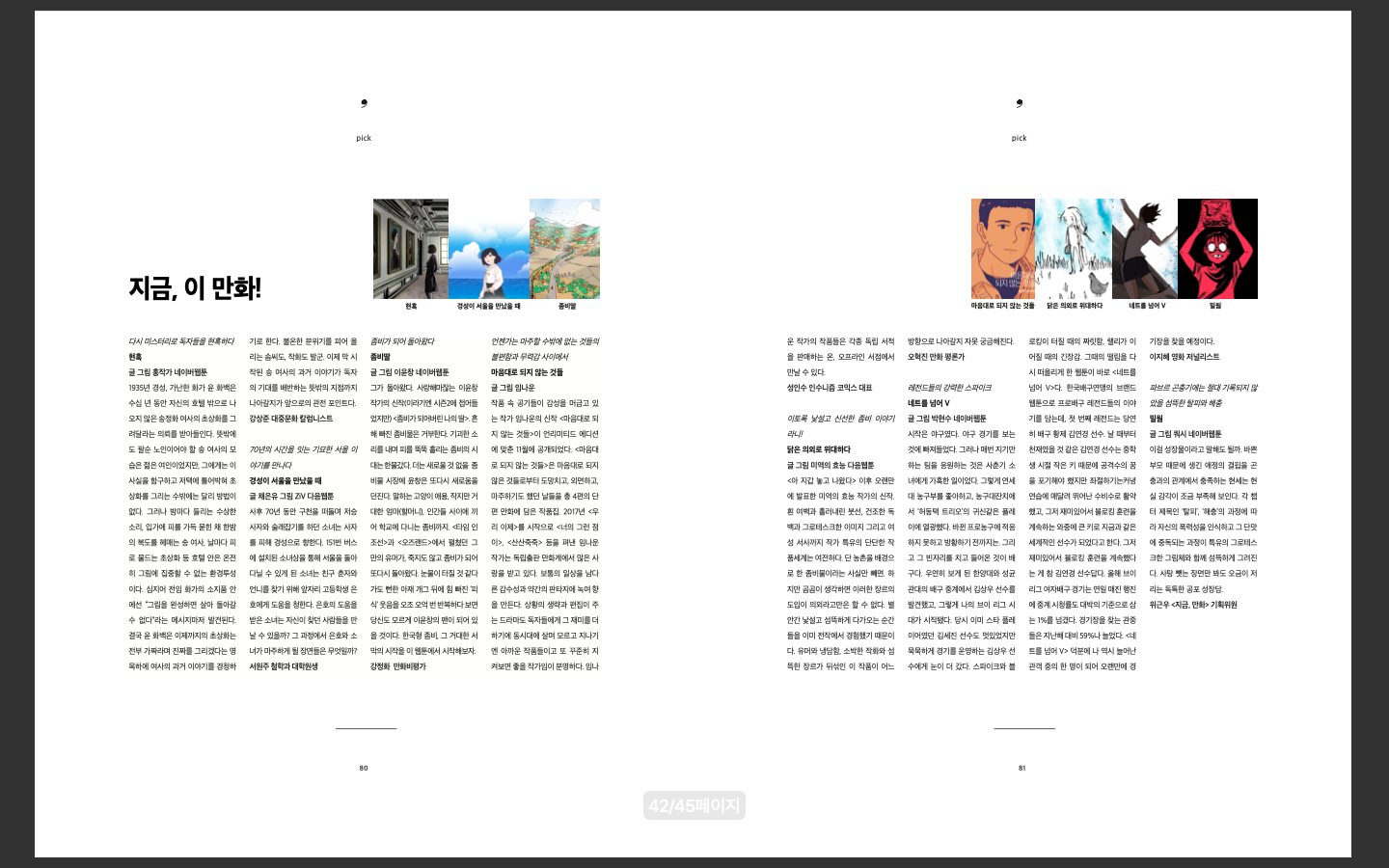Click italic line 좀비가 되어 돌아왔다
Viewport: 1389px width, 868px height.
pos(402,341)
